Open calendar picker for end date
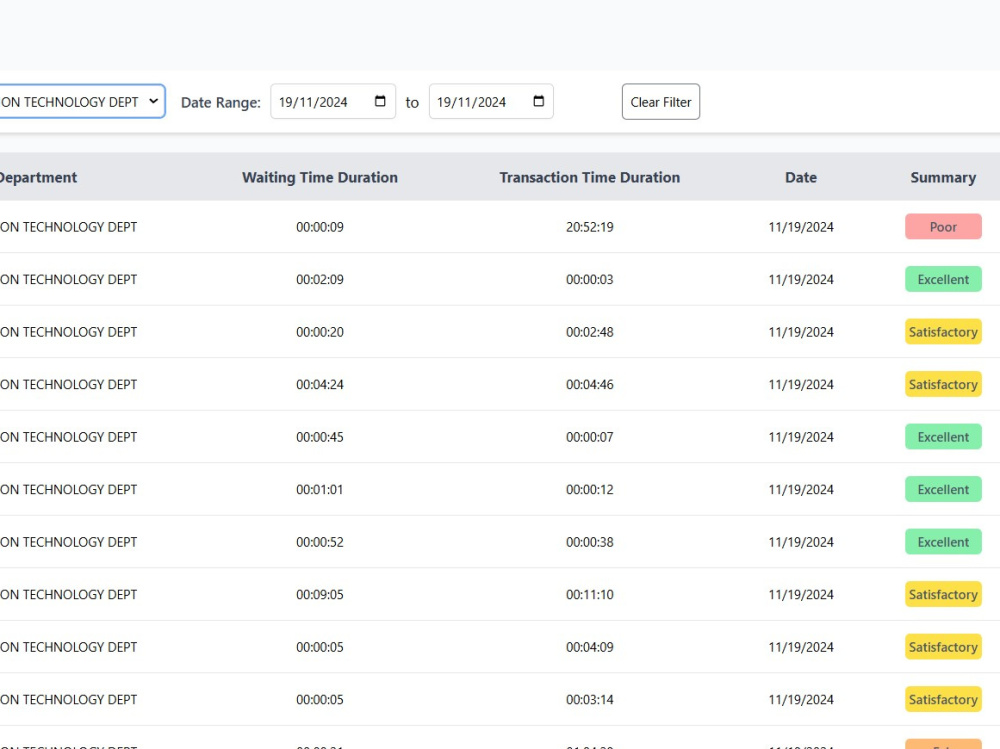This screenshot has height=749, width=1000. coord(538,101)
